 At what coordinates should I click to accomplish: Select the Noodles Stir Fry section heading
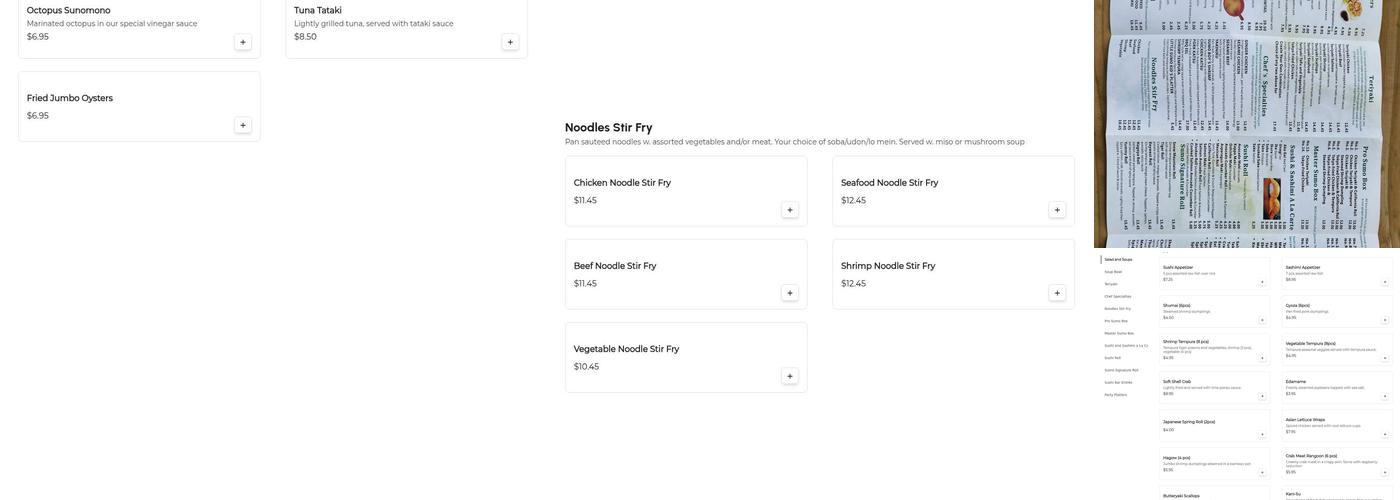pos(608,127)
